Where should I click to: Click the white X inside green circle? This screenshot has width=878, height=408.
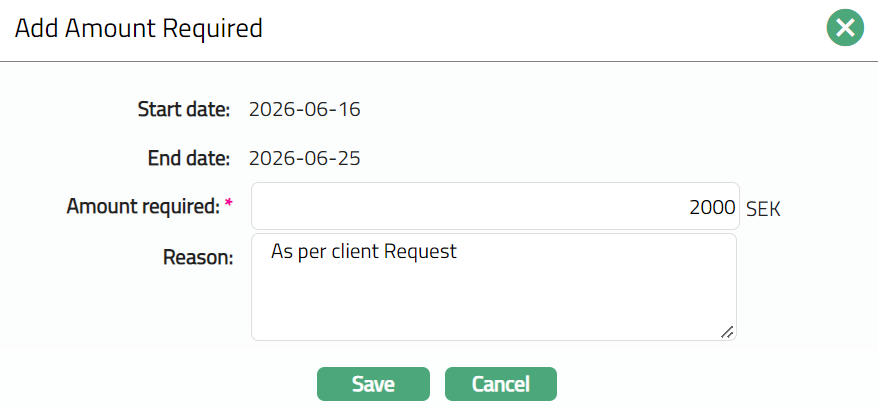tap(845, 28)
